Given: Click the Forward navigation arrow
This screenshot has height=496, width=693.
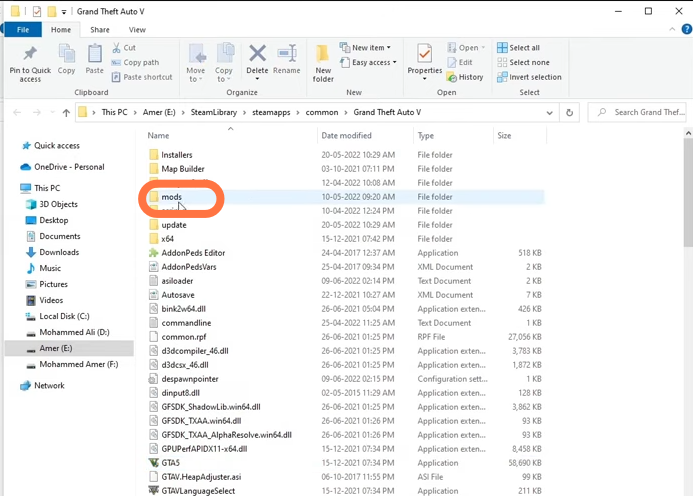Looking at the screenshot, I should click(37, 113).
